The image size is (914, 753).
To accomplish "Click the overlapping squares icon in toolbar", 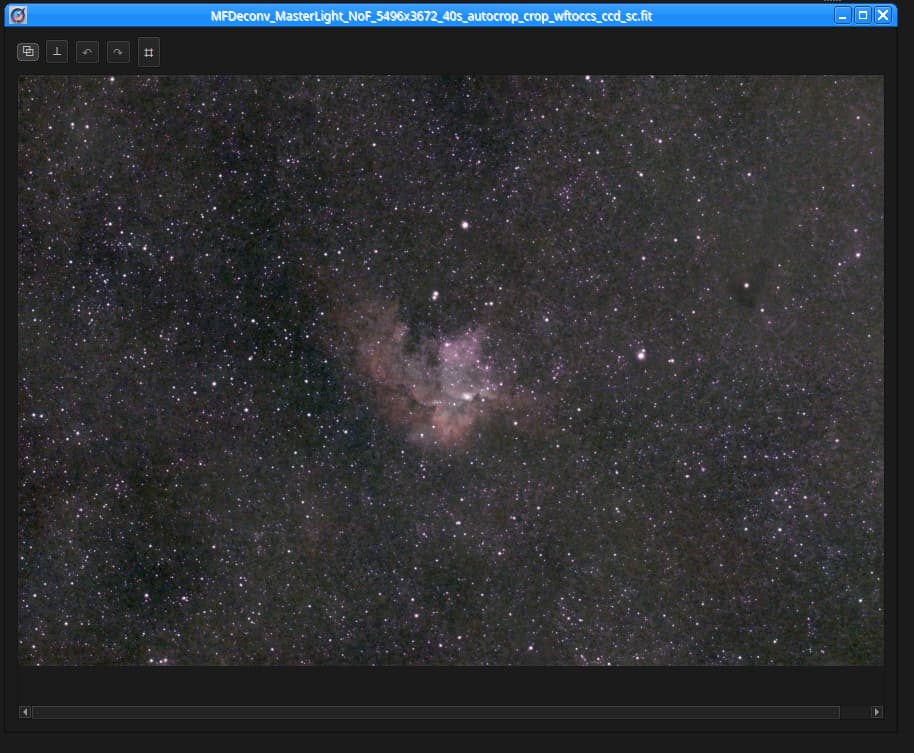I will tap(28, 52).
